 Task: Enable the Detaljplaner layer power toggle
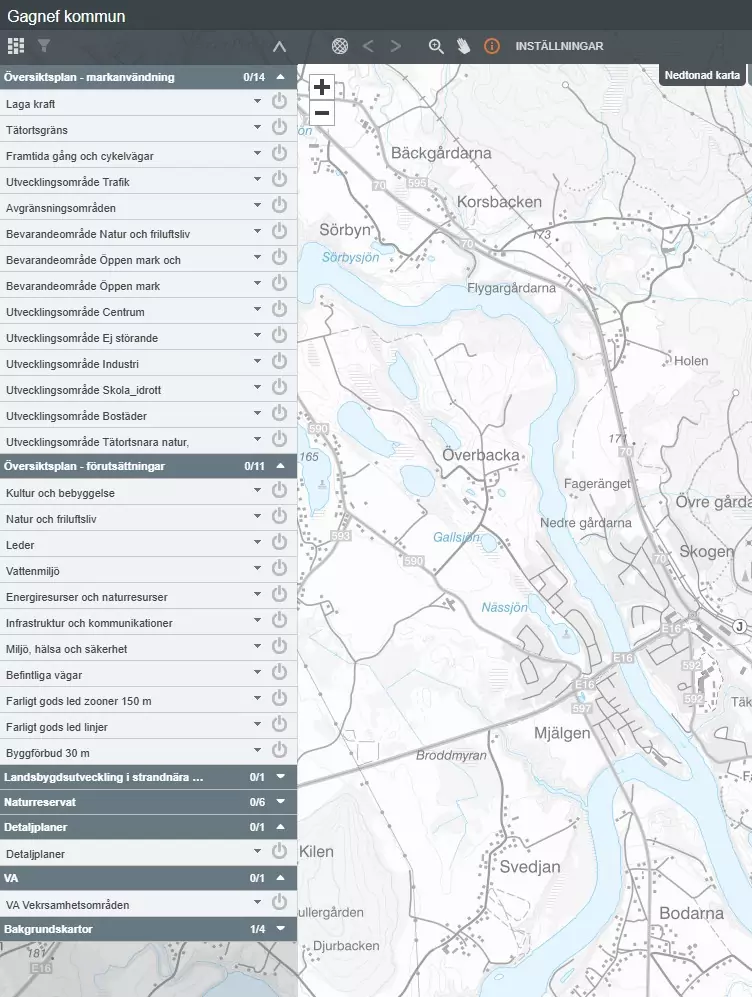click(x=280, y=852)
